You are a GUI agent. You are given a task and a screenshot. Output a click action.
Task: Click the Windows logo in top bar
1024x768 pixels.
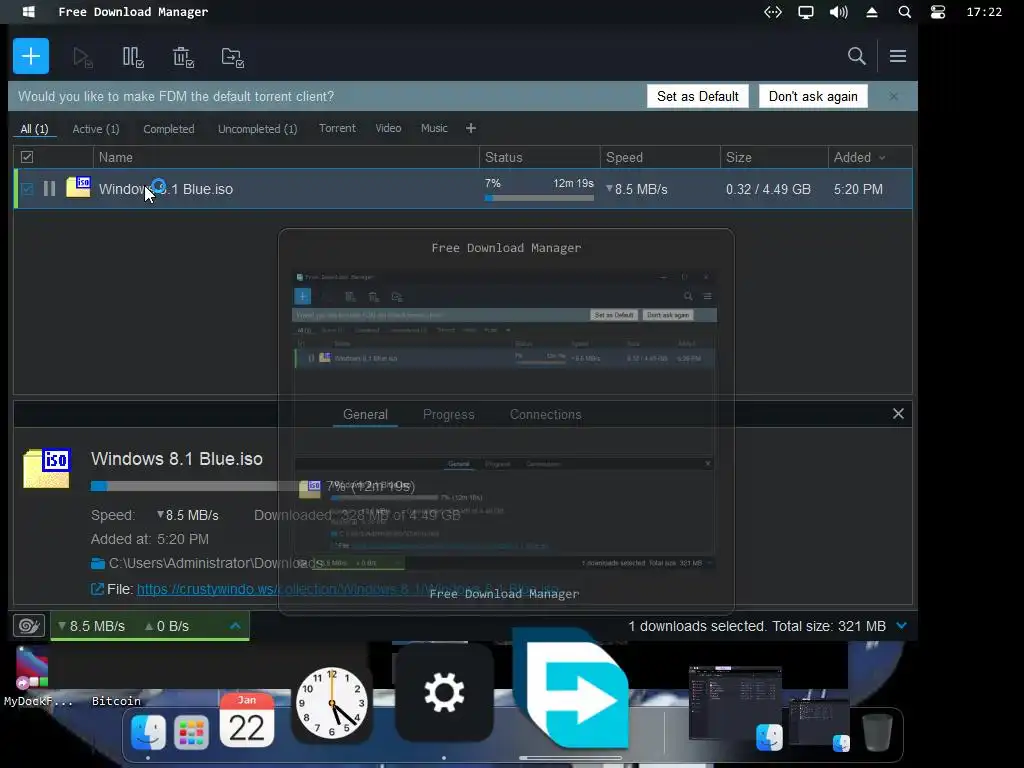(x=28, y=12)
